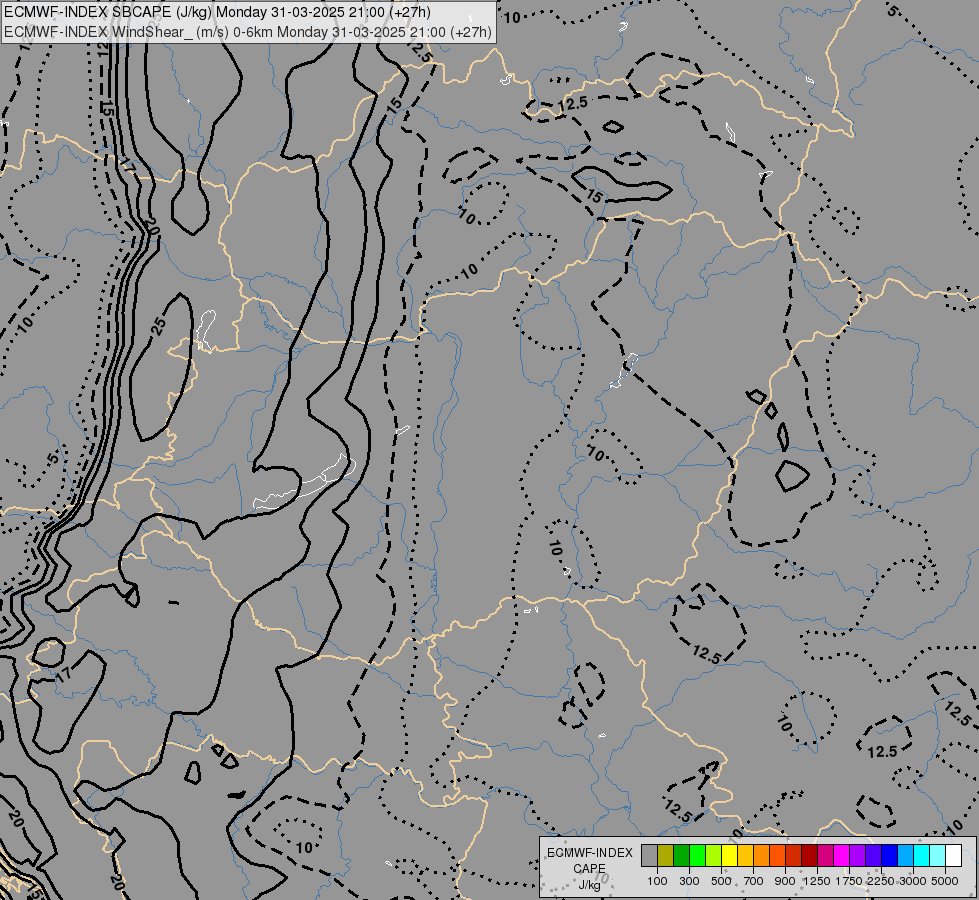Click the ECMWF-INDEX label in the legend box

coord(589,853)
